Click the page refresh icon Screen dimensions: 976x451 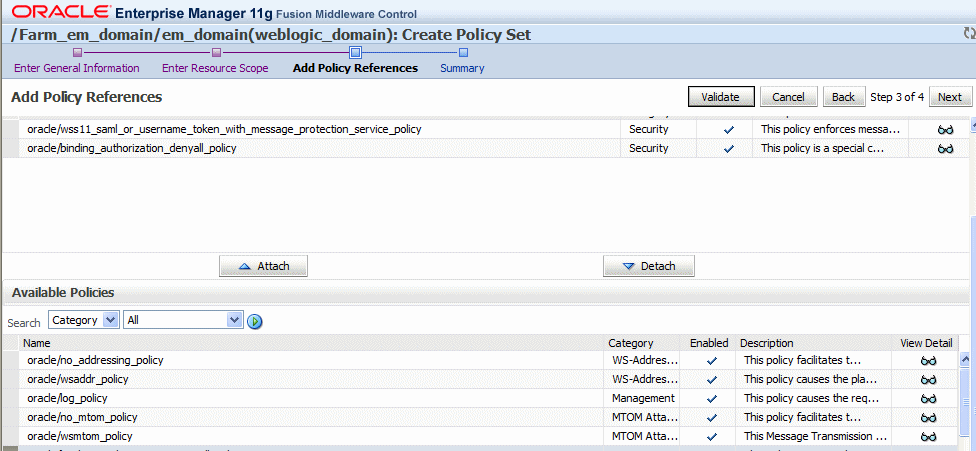click(969, 34)
